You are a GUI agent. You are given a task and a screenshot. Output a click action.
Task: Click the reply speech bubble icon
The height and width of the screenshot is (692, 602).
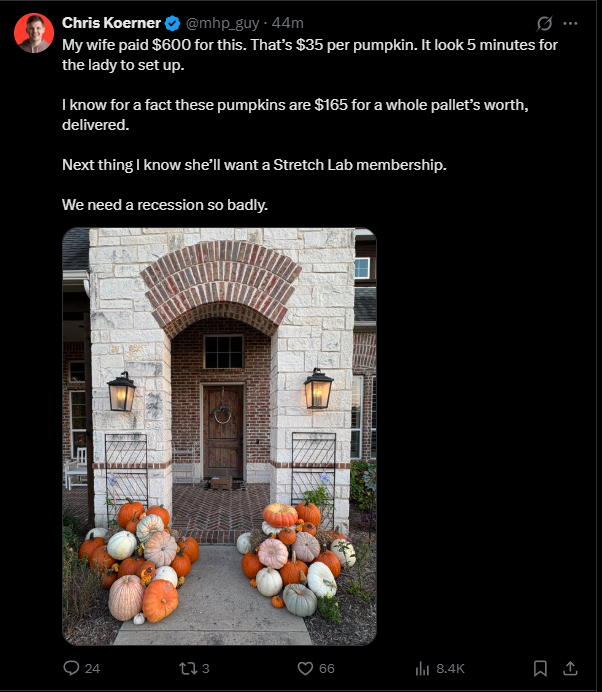coord(71,668)
